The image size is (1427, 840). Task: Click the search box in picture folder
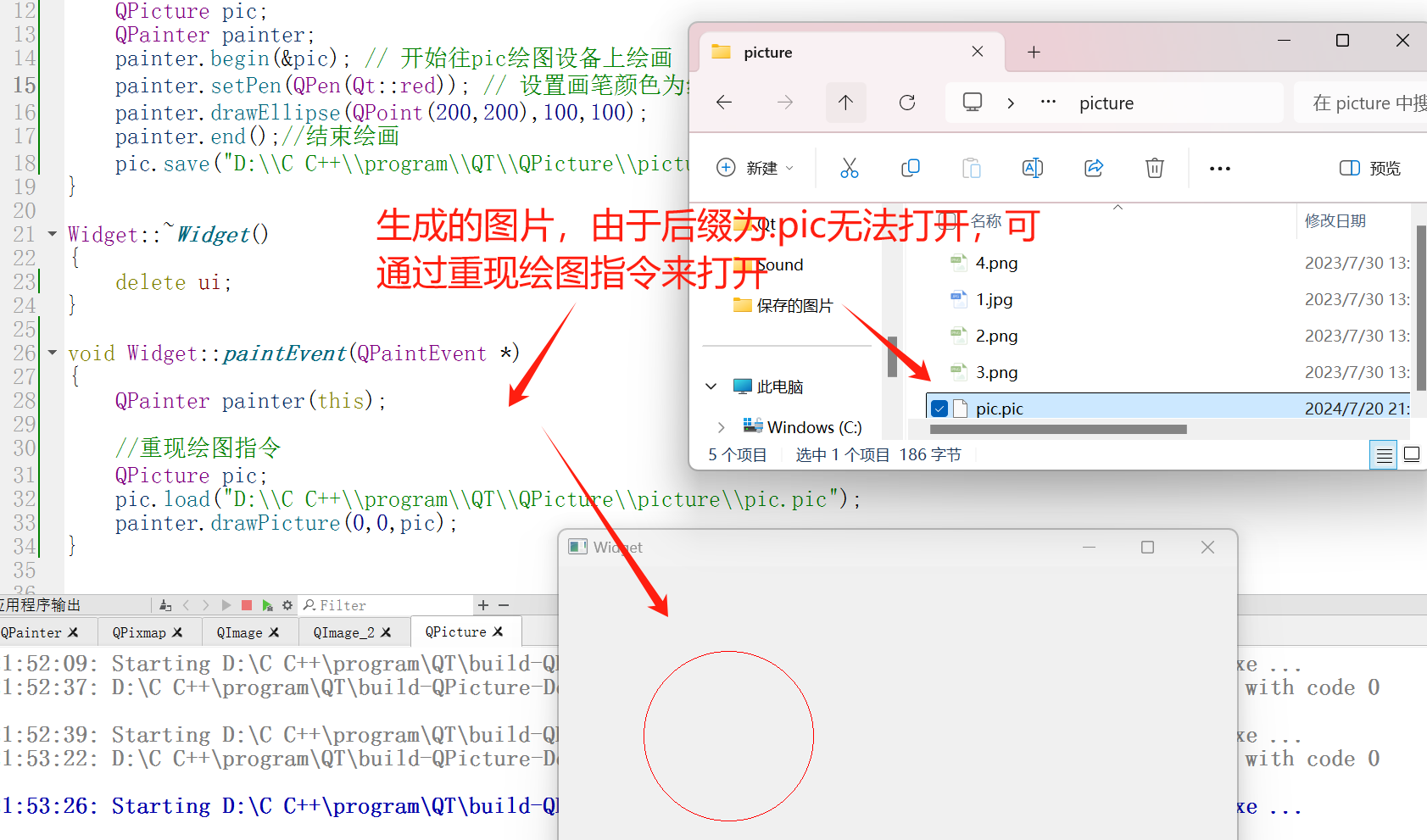pos(1361,103)
